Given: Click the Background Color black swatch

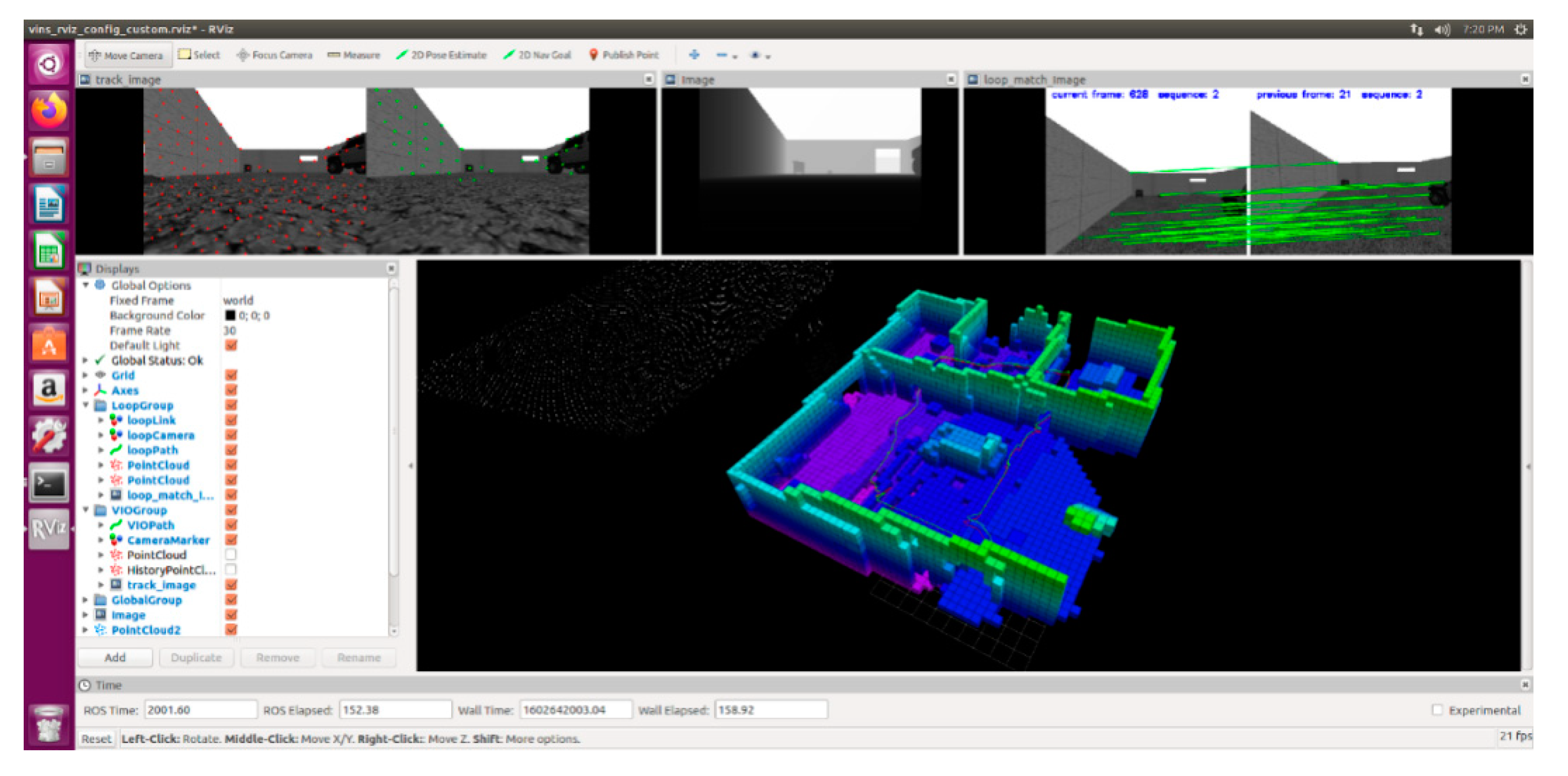Looking at the screenshot, I should click(230, 315).
